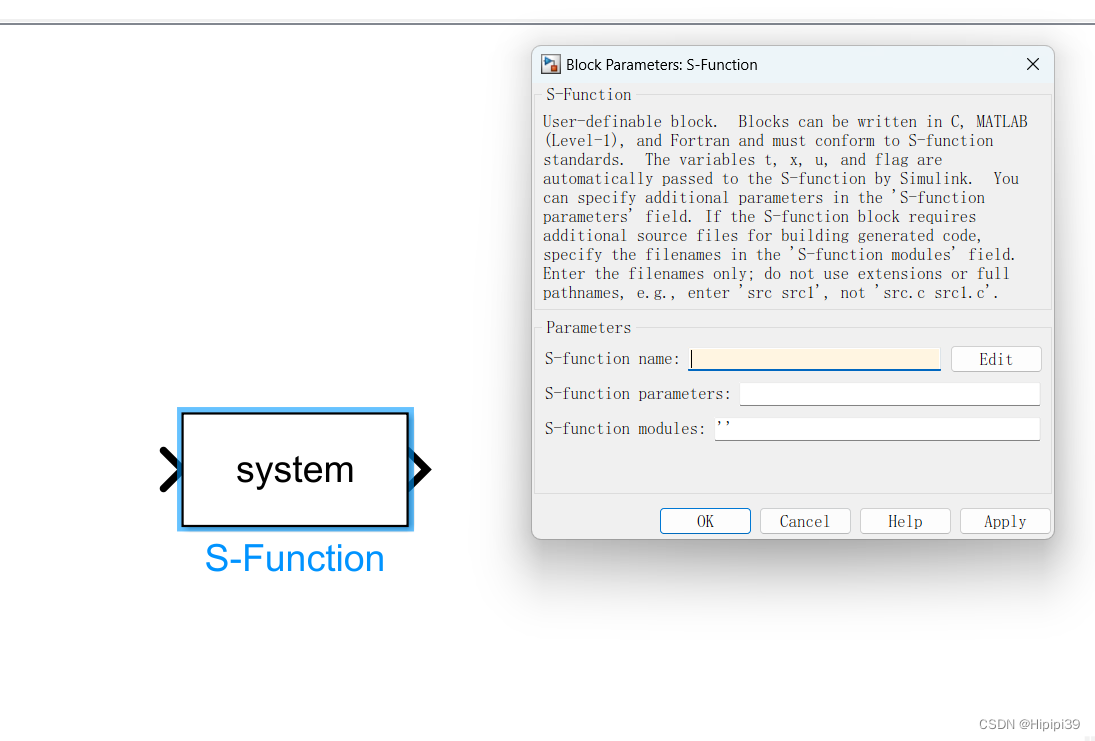Click the S-function parameters input box
The image size is (1095, 741).
[889, 393]
